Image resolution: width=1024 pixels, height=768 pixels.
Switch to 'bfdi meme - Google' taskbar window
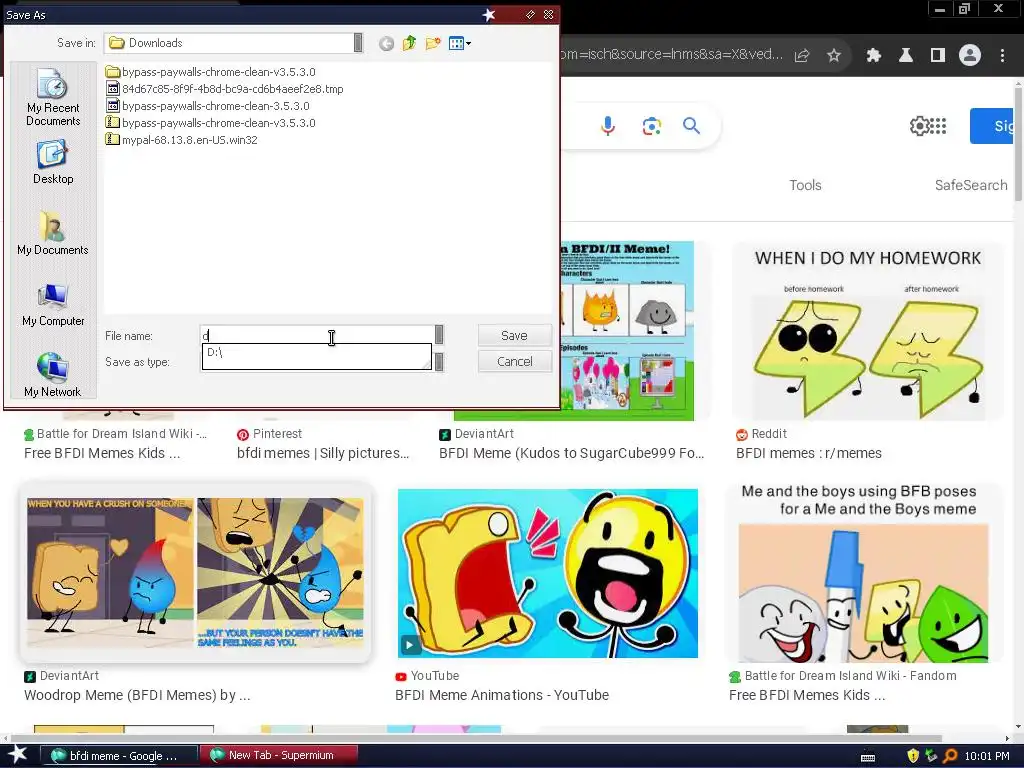119,756
